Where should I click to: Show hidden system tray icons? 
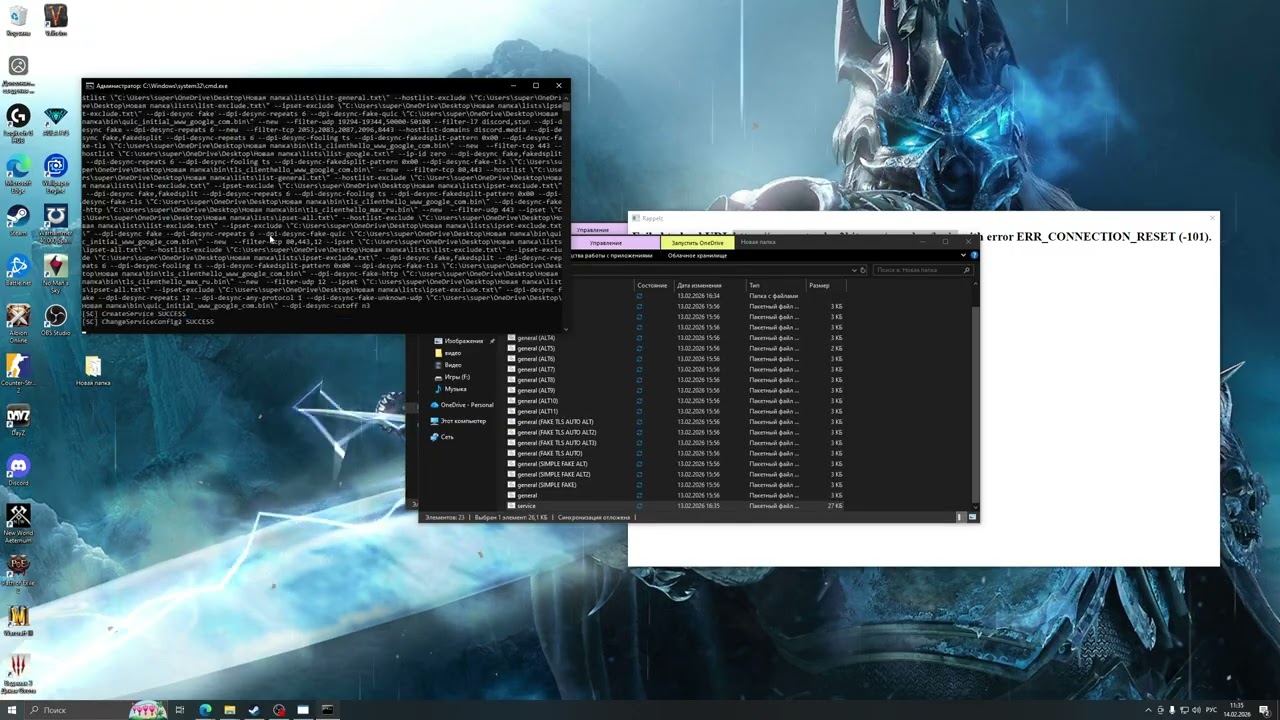pos(1148,710)
